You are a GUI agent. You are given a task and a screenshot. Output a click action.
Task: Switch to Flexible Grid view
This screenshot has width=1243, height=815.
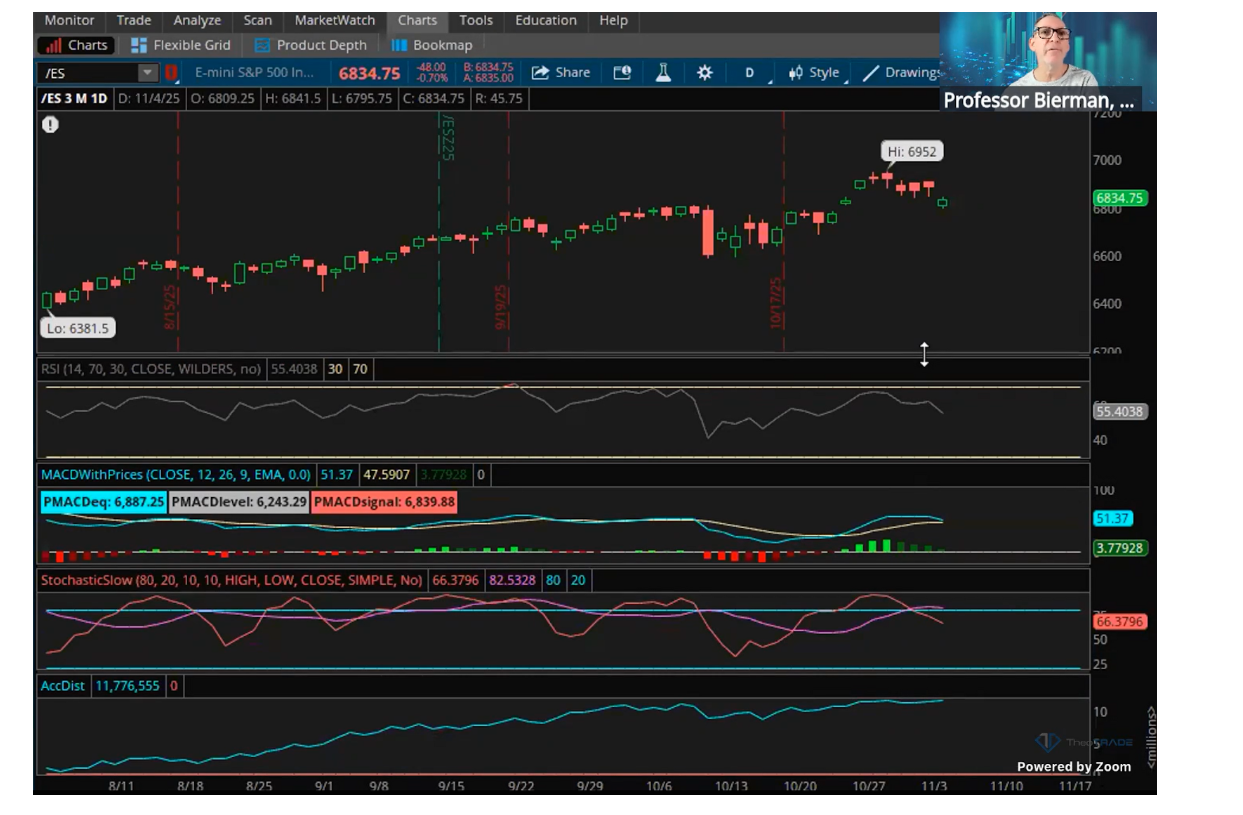pyautogui.click(x=181, y=45)
